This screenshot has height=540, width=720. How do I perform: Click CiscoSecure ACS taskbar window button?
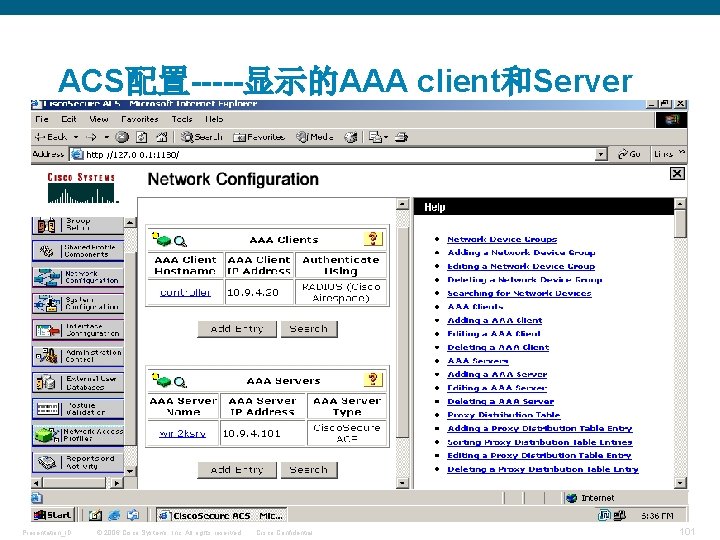point(222,516)
